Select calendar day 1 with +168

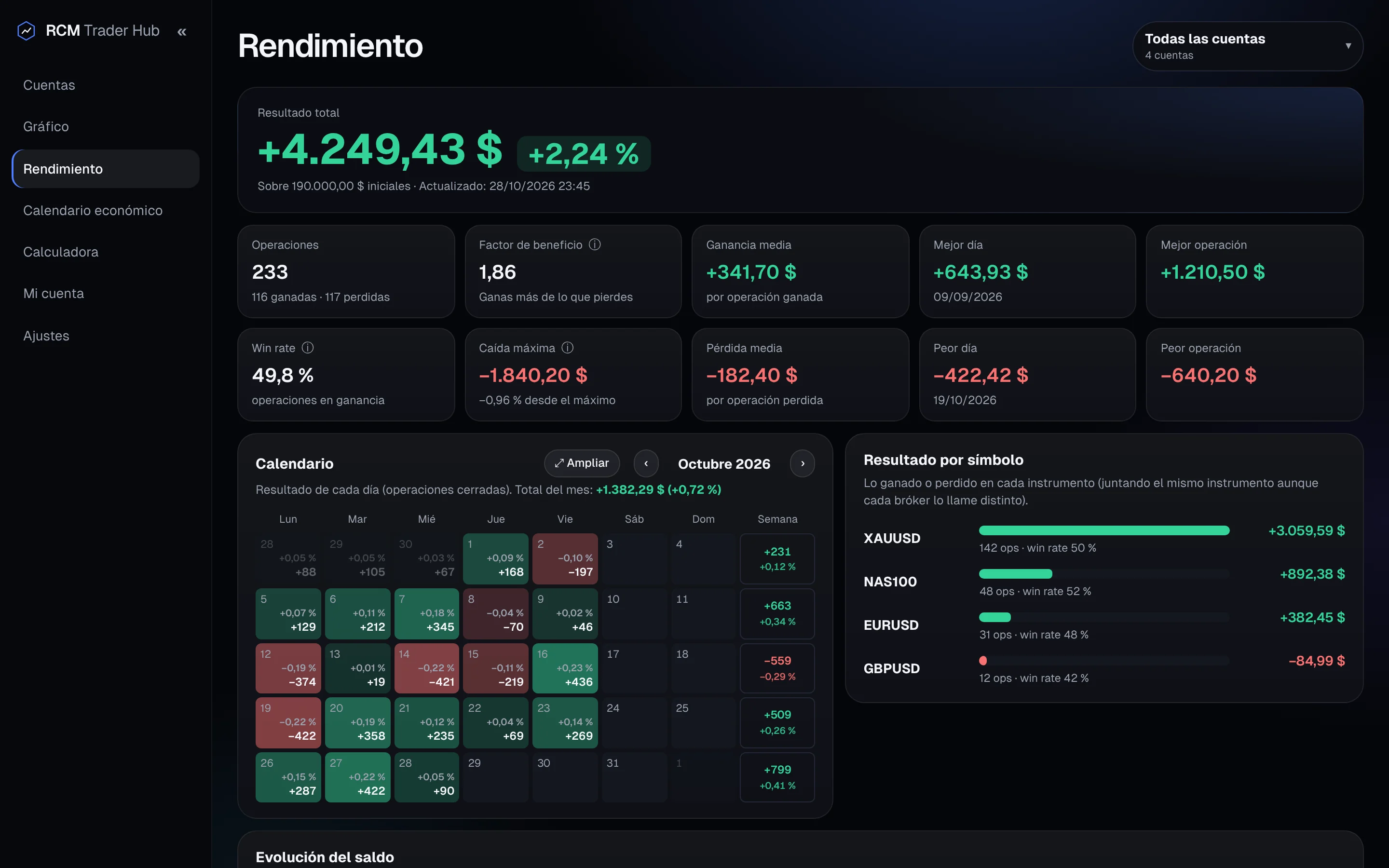click(x=496, y=558)
